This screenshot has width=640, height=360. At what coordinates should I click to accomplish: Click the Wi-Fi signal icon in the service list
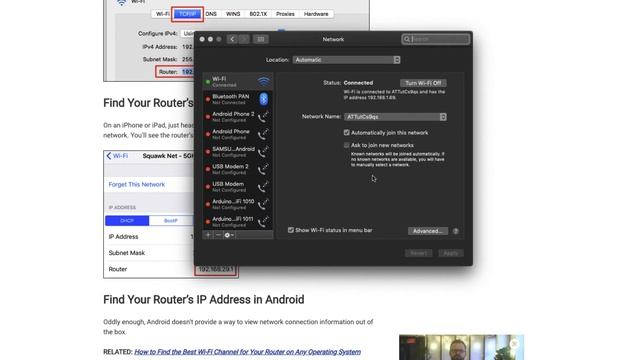[264, 81]
